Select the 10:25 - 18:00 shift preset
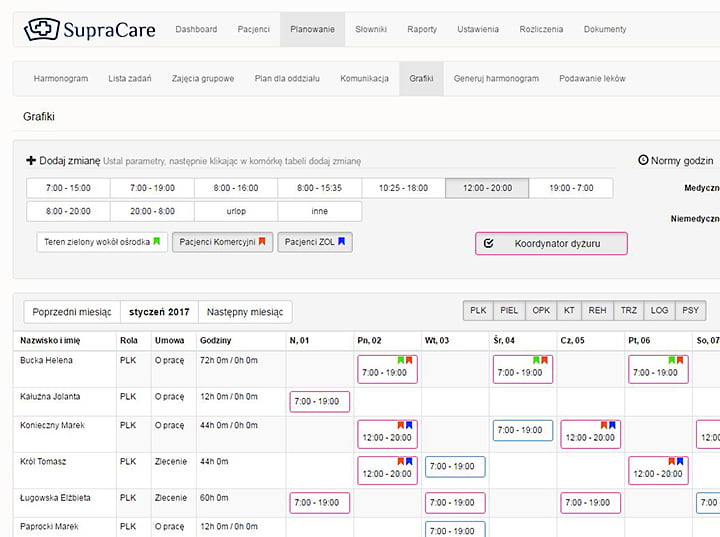The height and width of the screenshot is (537, 720). [403, 188]
